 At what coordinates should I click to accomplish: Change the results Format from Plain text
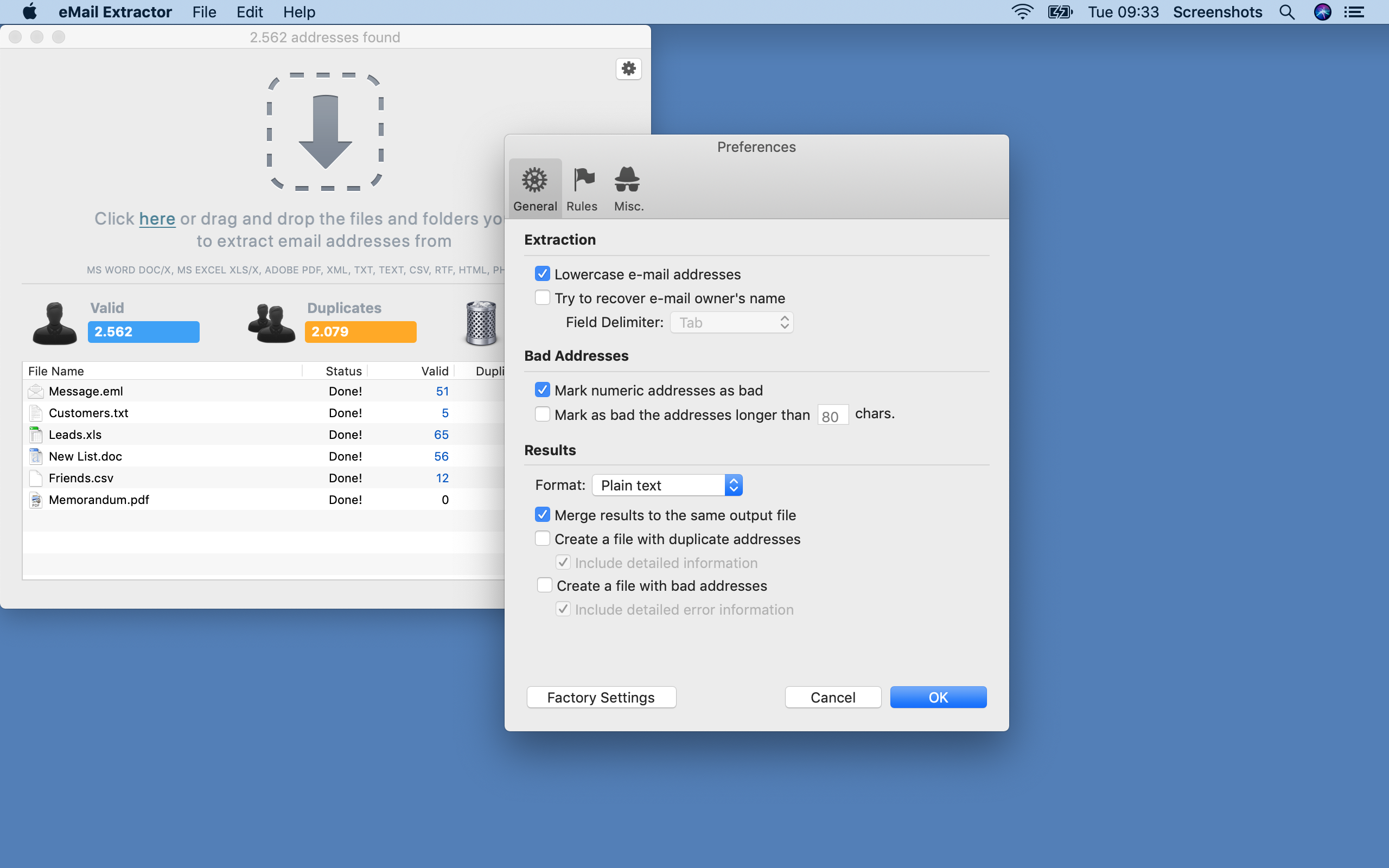point(667,484)
